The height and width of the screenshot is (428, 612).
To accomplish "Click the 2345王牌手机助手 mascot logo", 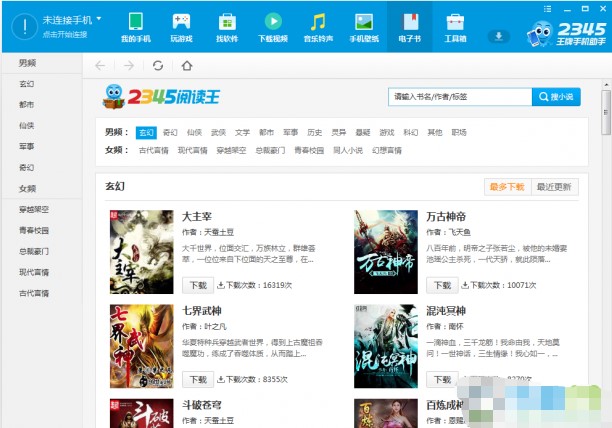I will (x=566, y=34).
